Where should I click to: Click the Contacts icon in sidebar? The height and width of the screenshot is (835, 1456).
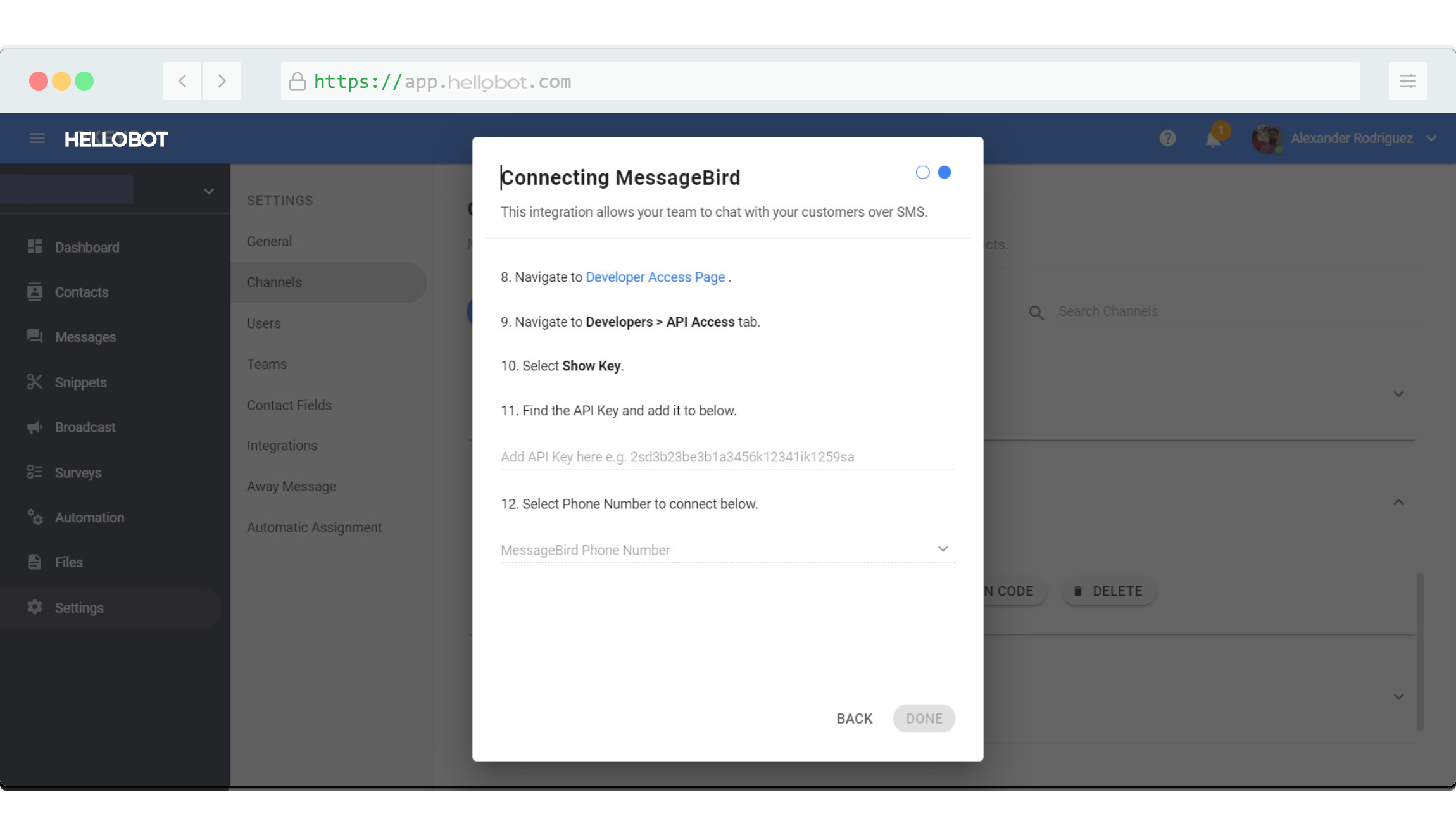35,292
